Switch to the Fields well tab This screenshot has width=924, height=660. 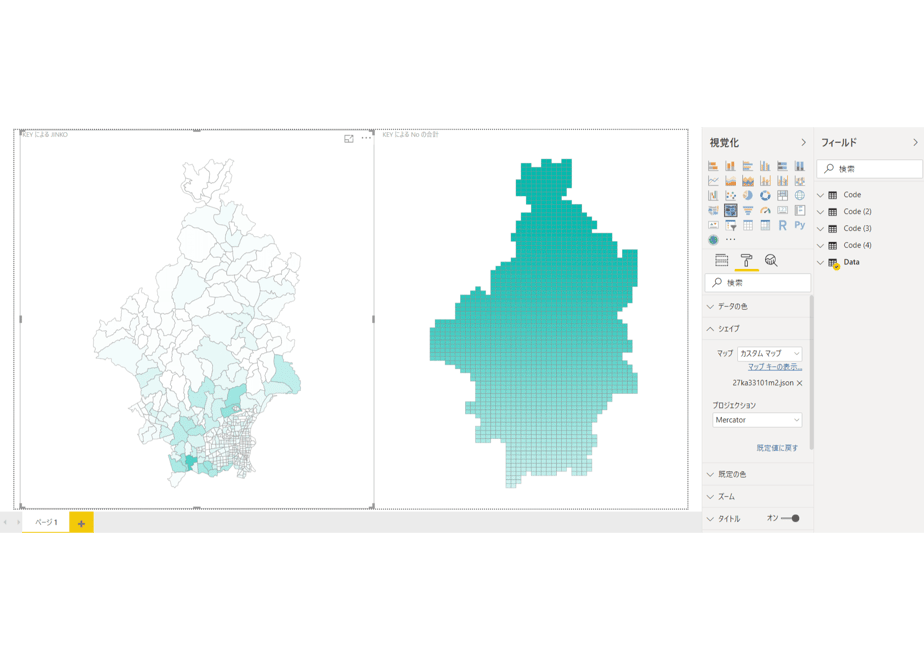(721, 260)
